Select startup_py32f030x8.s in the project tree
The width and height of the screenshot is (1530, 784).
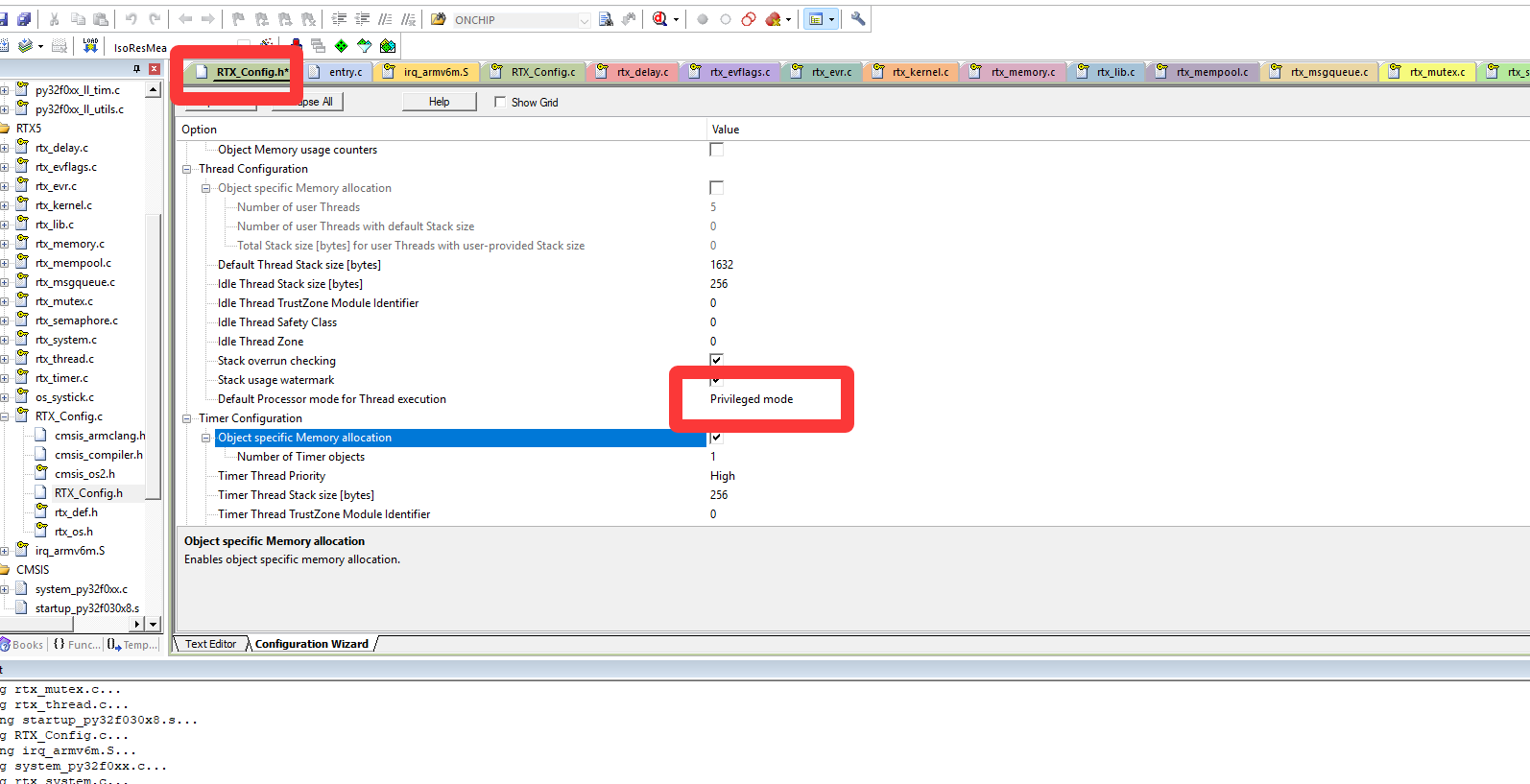(x=86, y=608)
